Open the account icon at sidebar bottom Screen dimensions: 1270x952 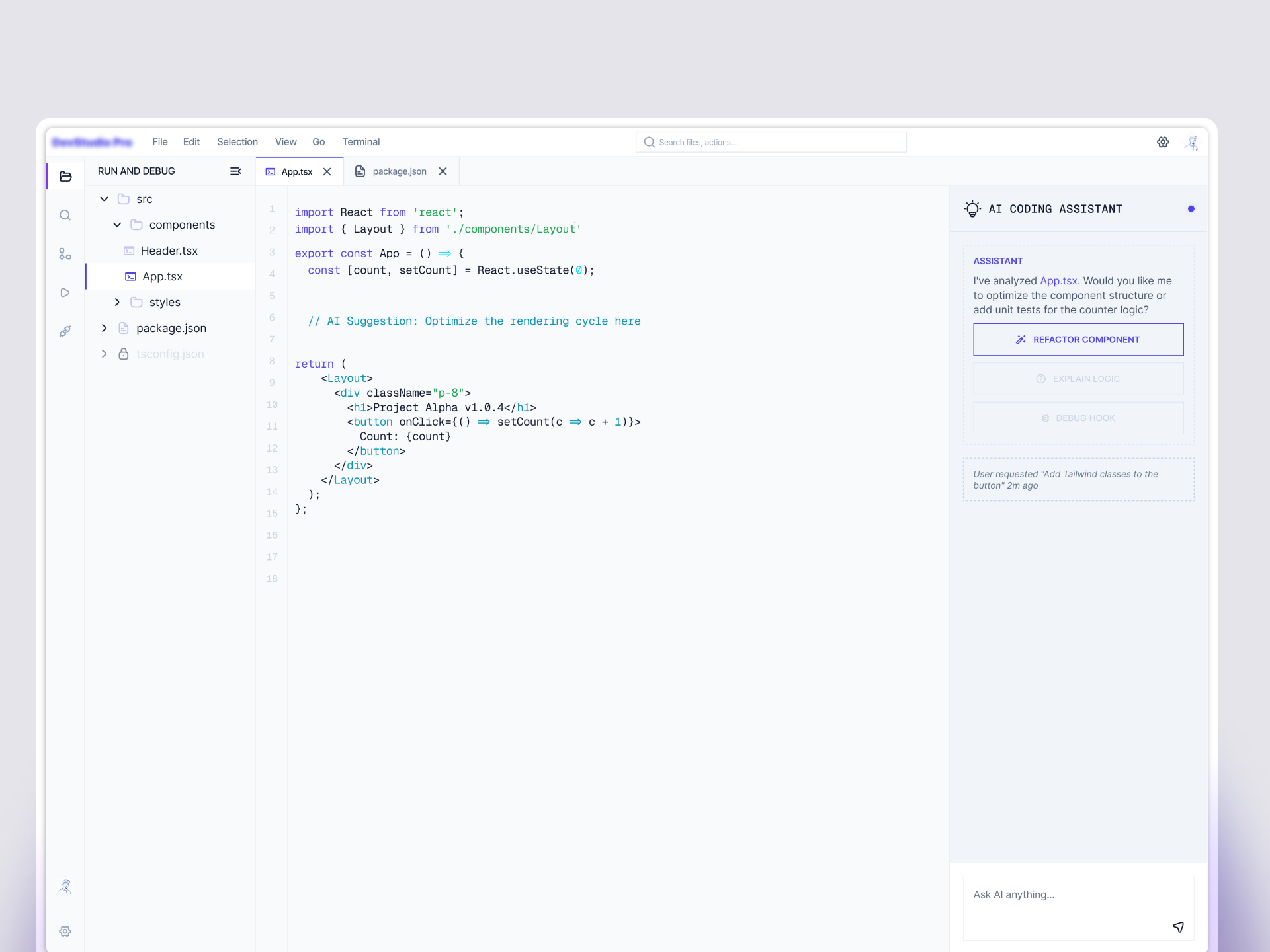(x=65, y=887)
